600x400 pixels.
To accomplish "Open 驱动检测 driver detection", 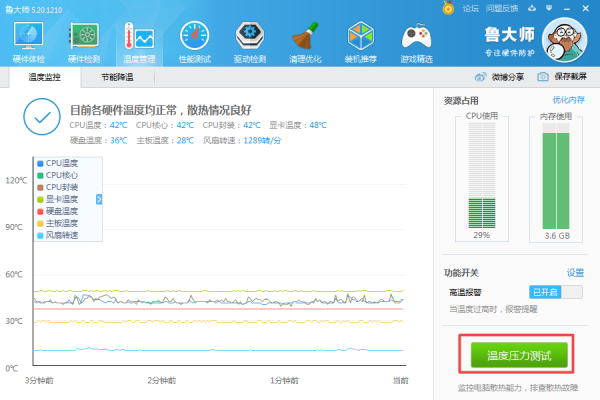I will pyautogui.click(x=250, y=42).
